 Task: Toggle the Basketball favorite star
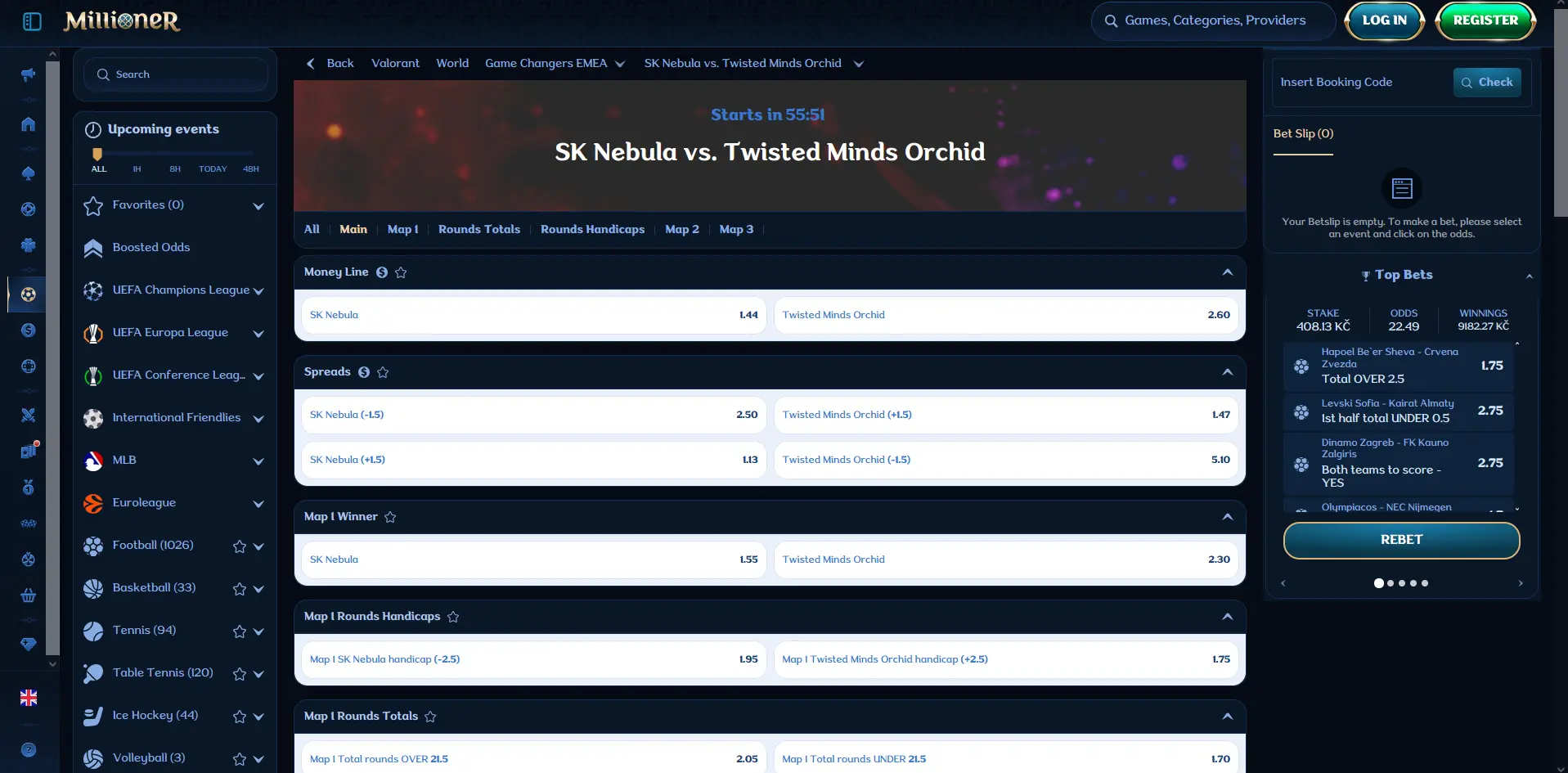[240, 589]
